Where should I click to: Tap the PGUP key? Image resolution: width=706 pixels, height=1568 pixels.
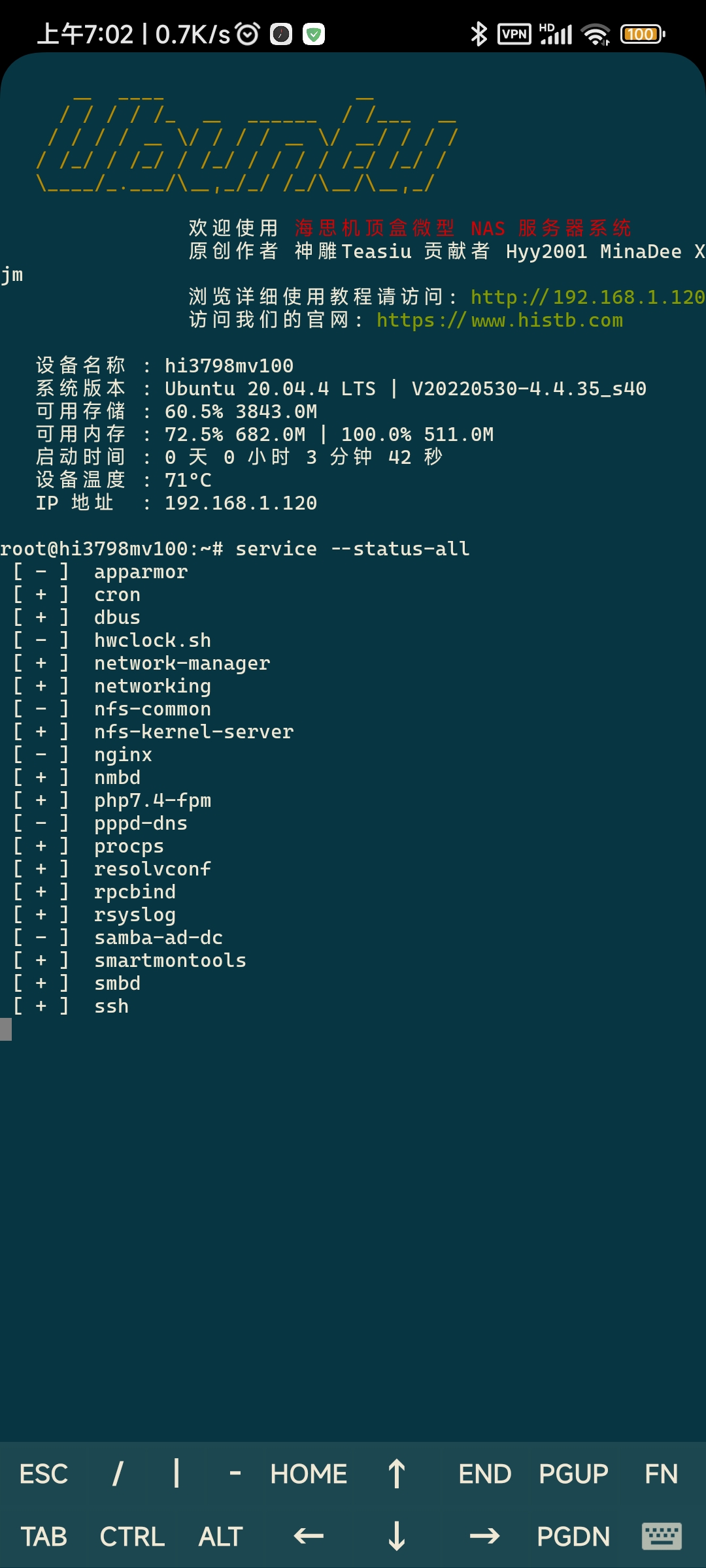point(573,1474)
